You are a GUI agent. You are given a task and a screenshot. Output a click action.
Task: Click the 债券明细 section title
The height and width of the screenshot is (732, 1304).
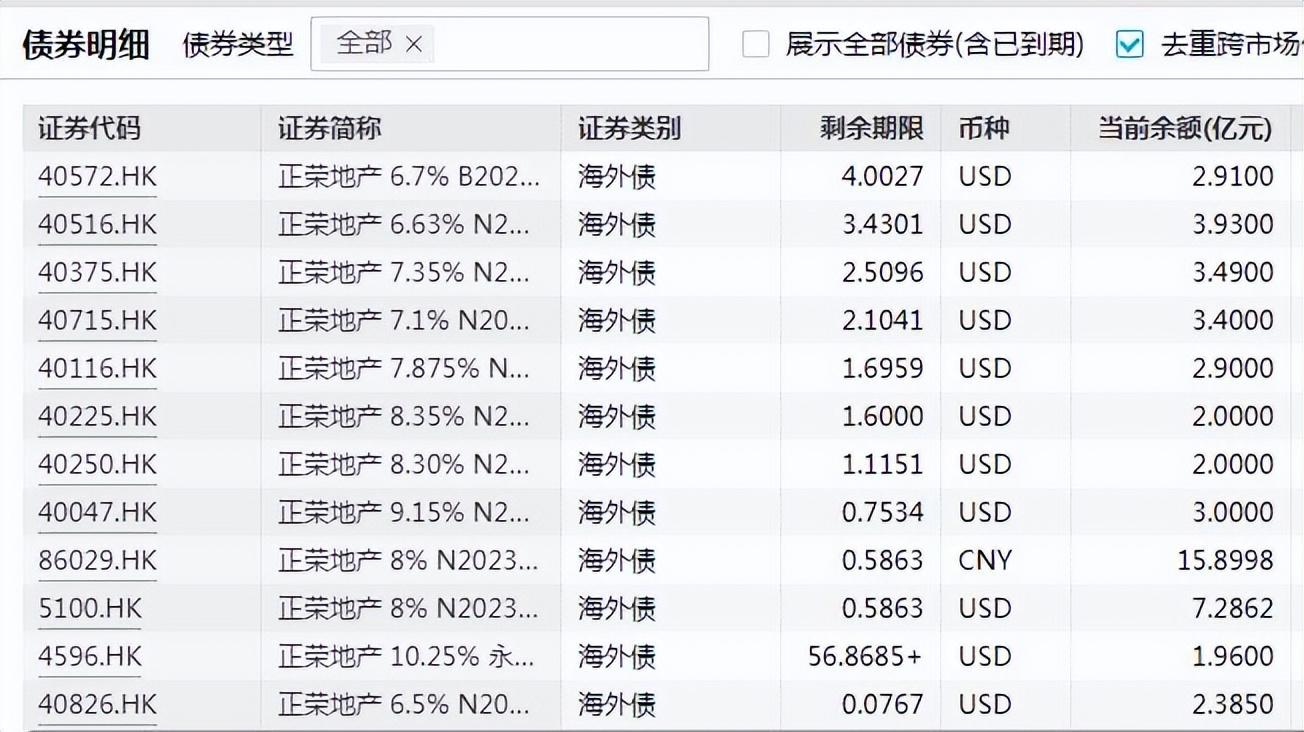(86, 45)
